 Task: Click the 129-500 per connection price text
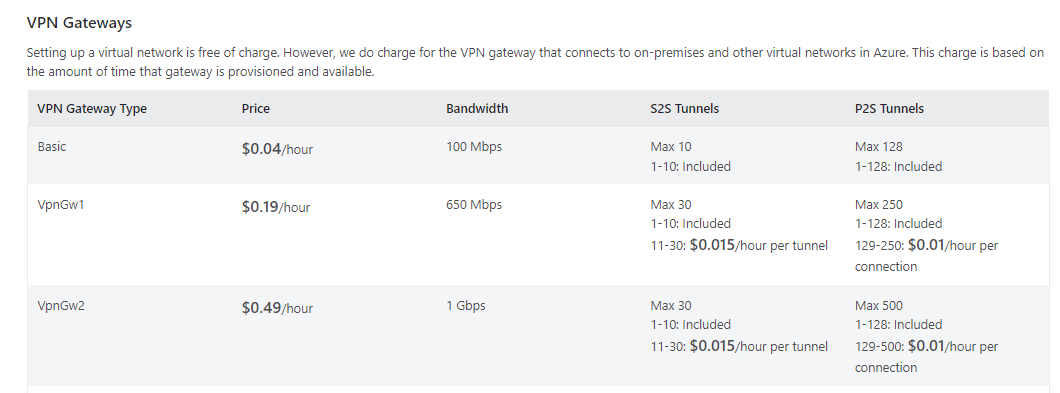pyautogui.click(x=926, y=356)
